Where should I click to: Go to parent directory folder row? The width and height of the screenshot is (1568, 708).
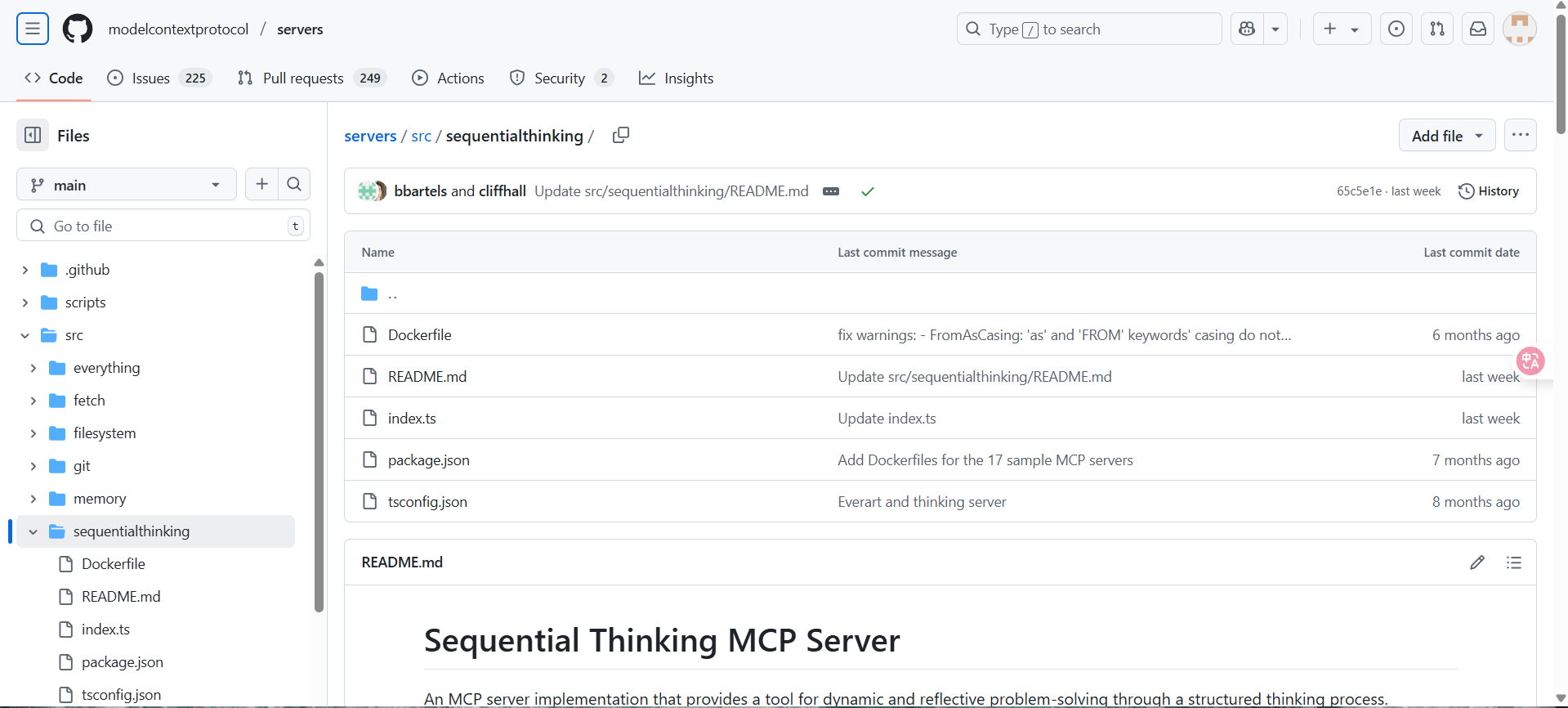click(940, 294)
